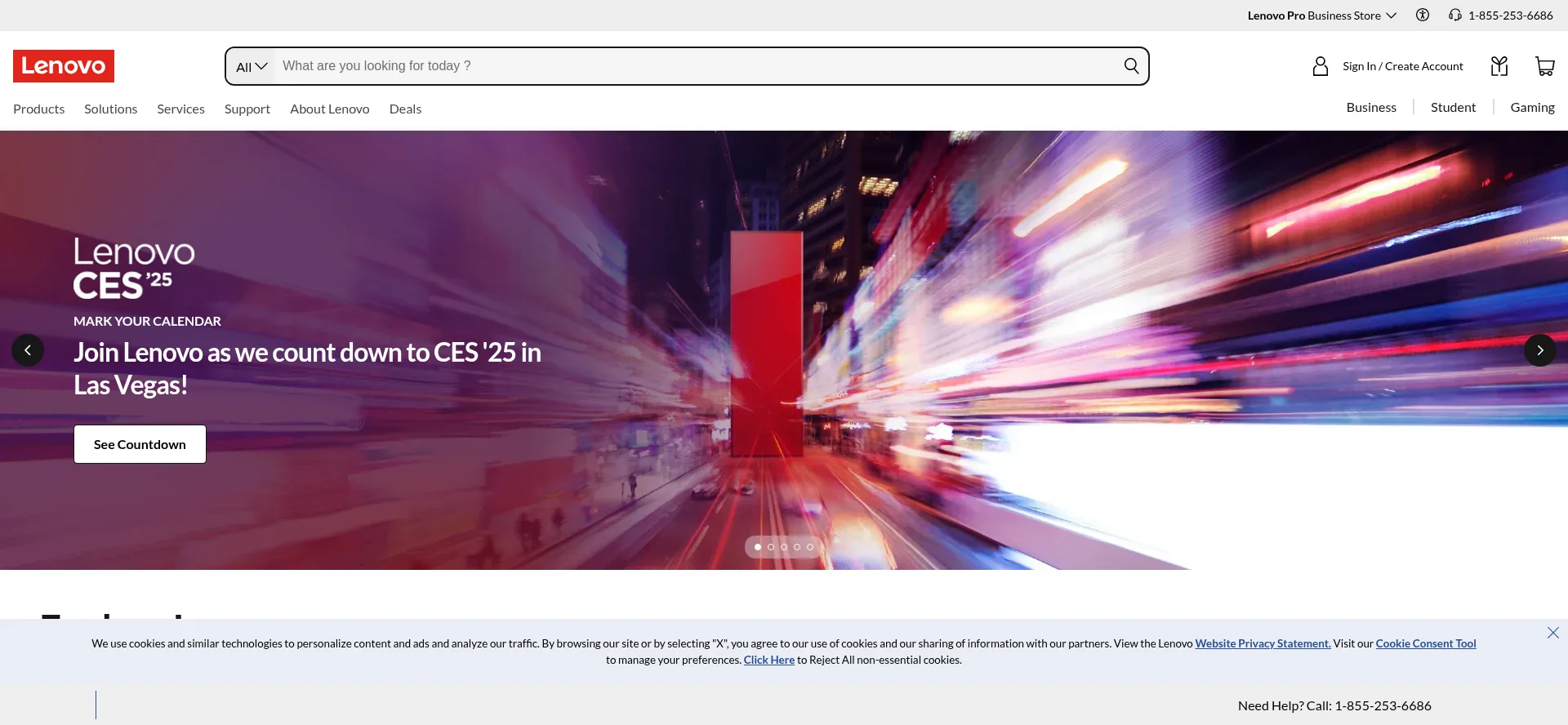Viewport: 1568px width, 725px height.
Task: Click the CES '25 hero headline text
Action: coord(307,368)
